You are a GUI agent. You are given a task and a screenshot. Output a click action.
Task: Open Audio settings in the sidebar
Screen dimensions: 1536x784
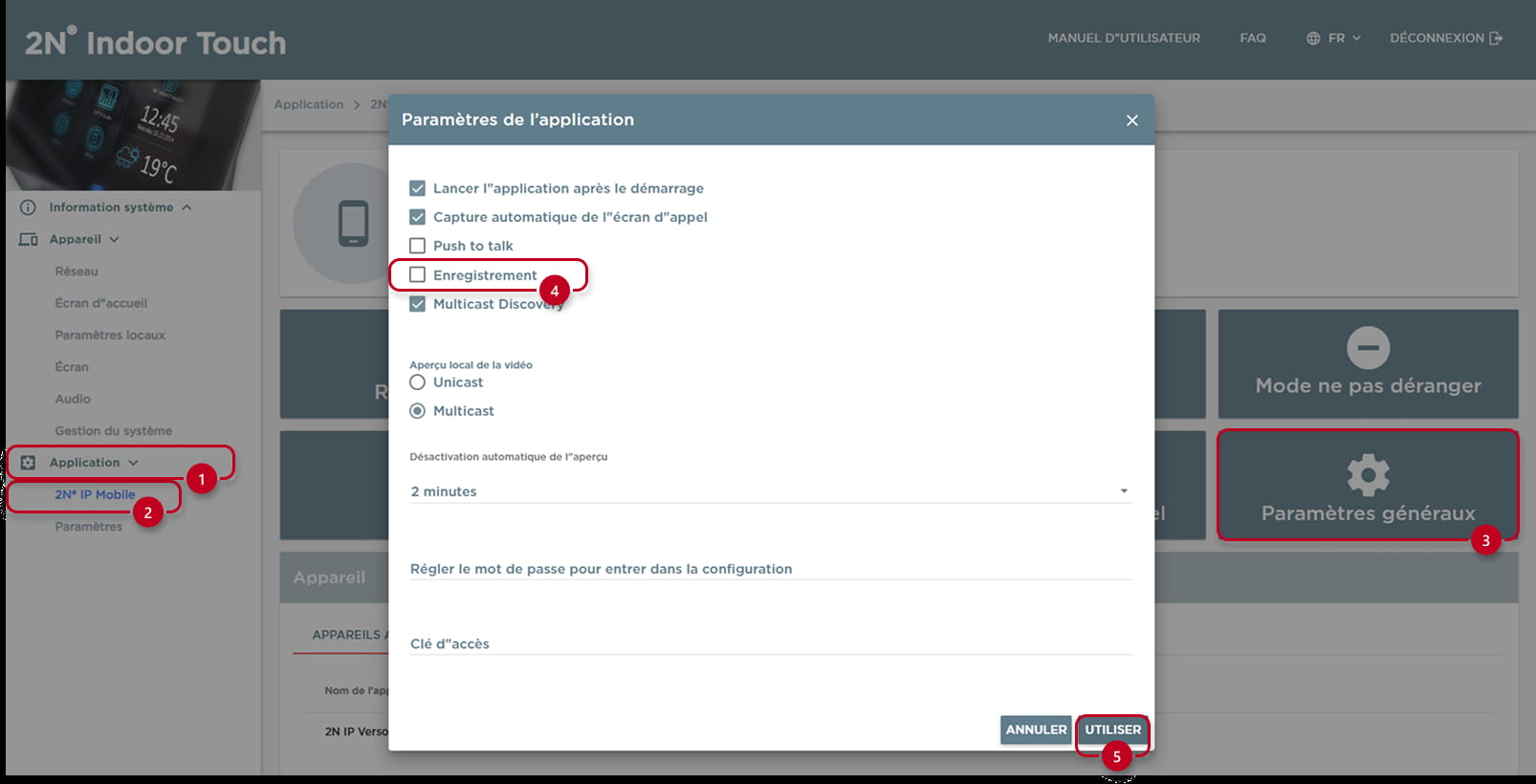click(73, 399)
